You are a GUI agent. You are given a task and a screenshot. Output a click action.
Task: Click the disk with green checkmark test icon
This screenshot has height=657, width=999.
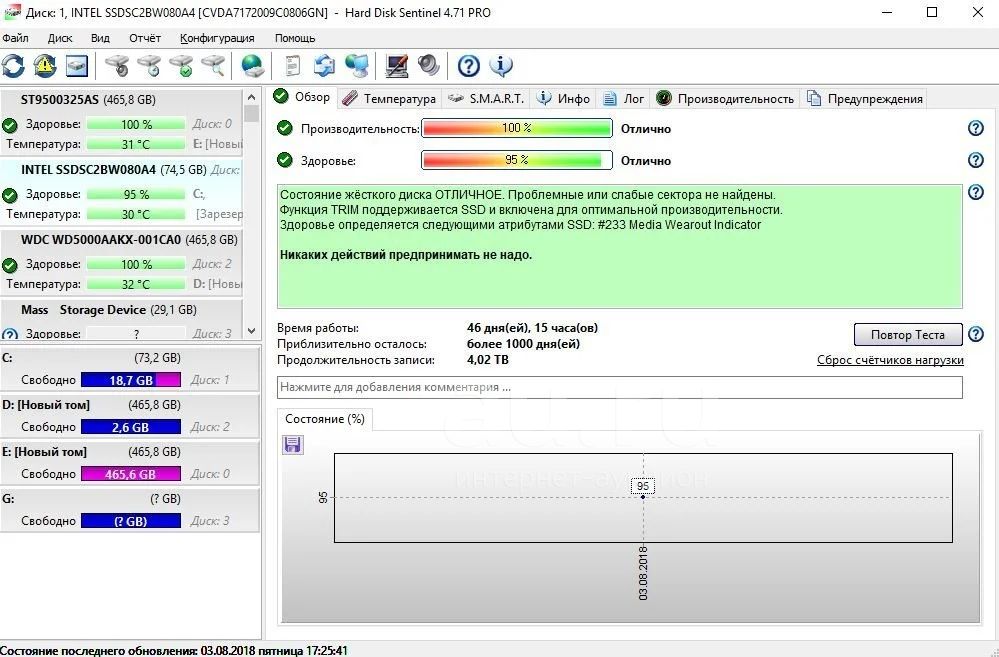tap(181, 66)
